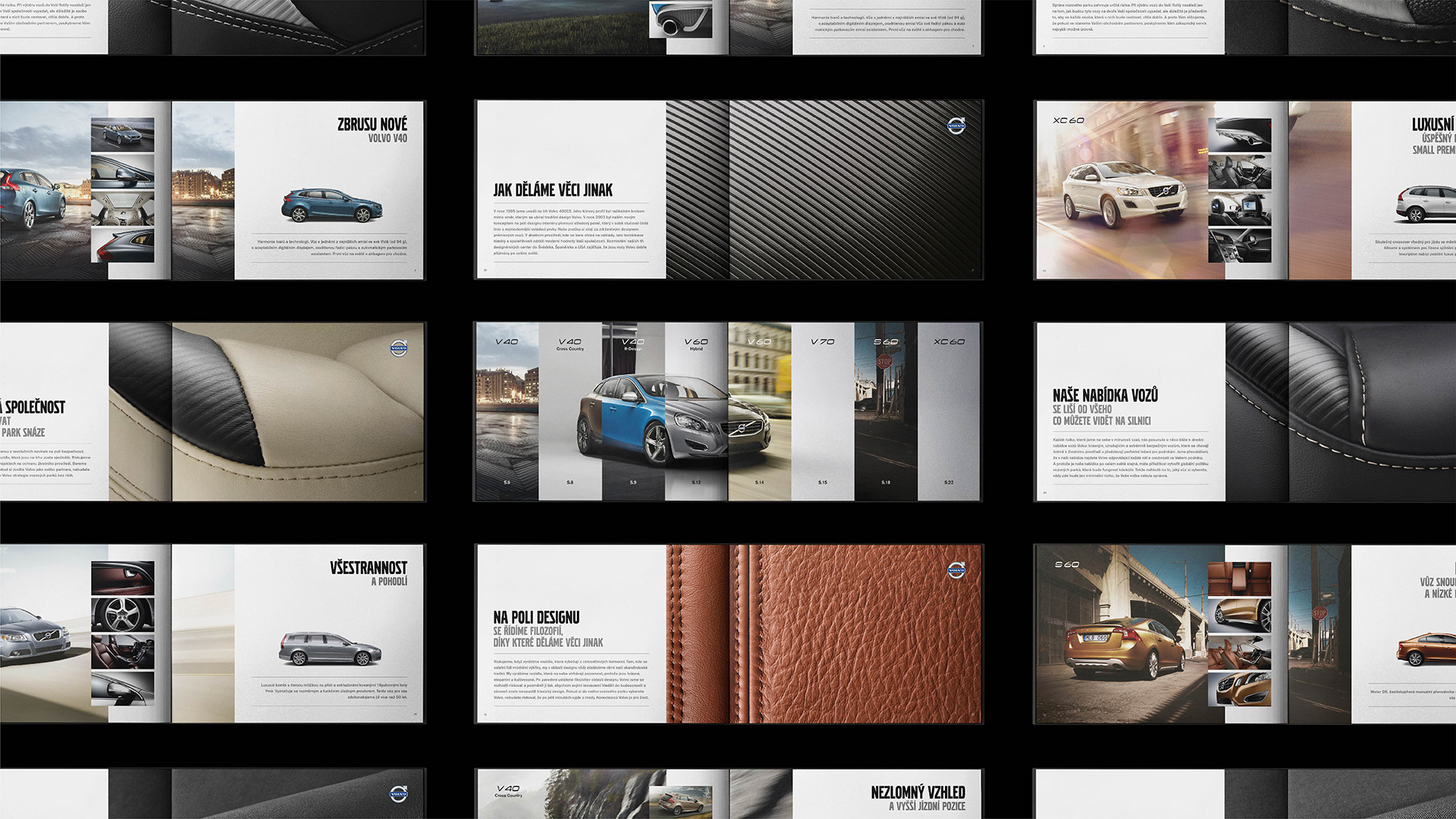This screenshot has height=819, width=1456.
Task: Click the 'S60' label on the gold sedan spread
Action: (x=1066, y=565)
